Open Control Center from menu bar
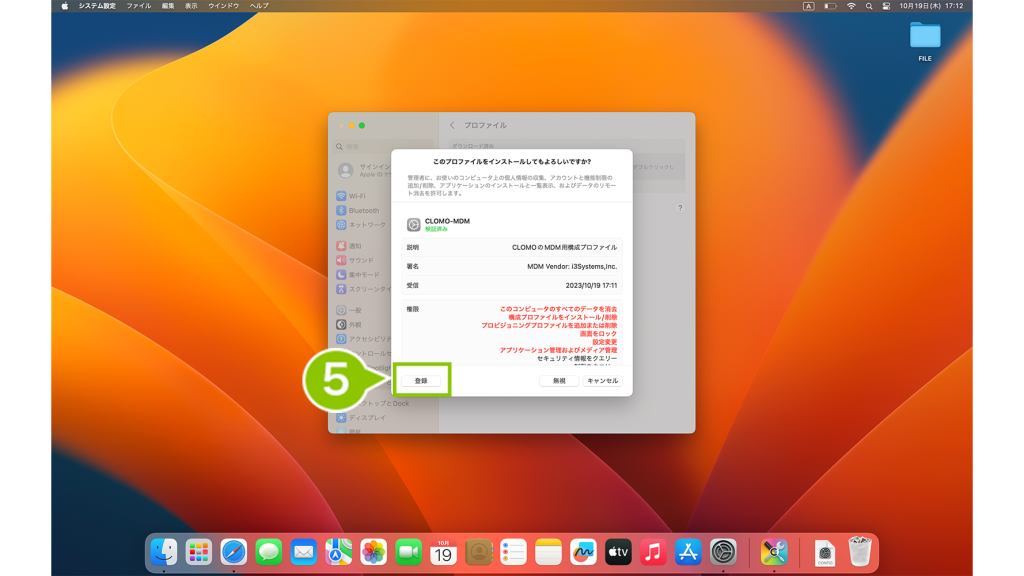 [886, 6]
